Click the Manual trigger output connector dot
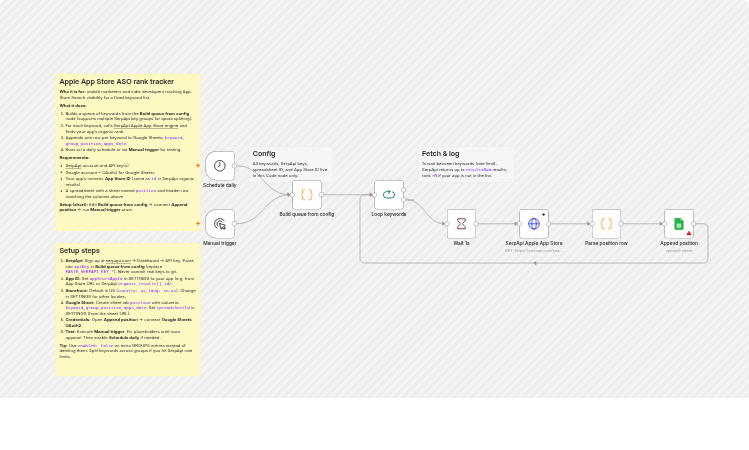Screen dimensions: 749x450 tap(235, 224)
